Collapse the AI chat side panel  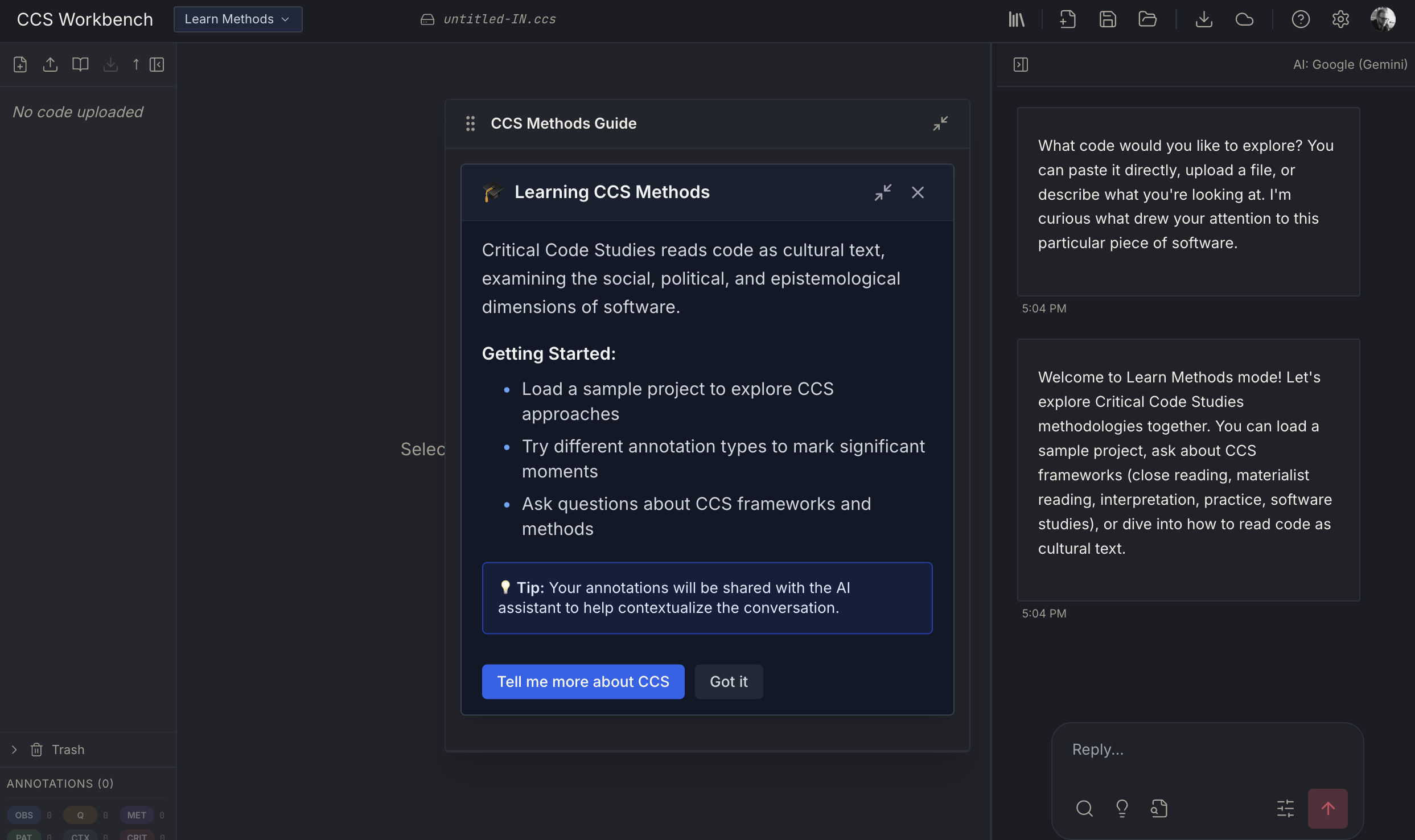tap(1021, 64)
